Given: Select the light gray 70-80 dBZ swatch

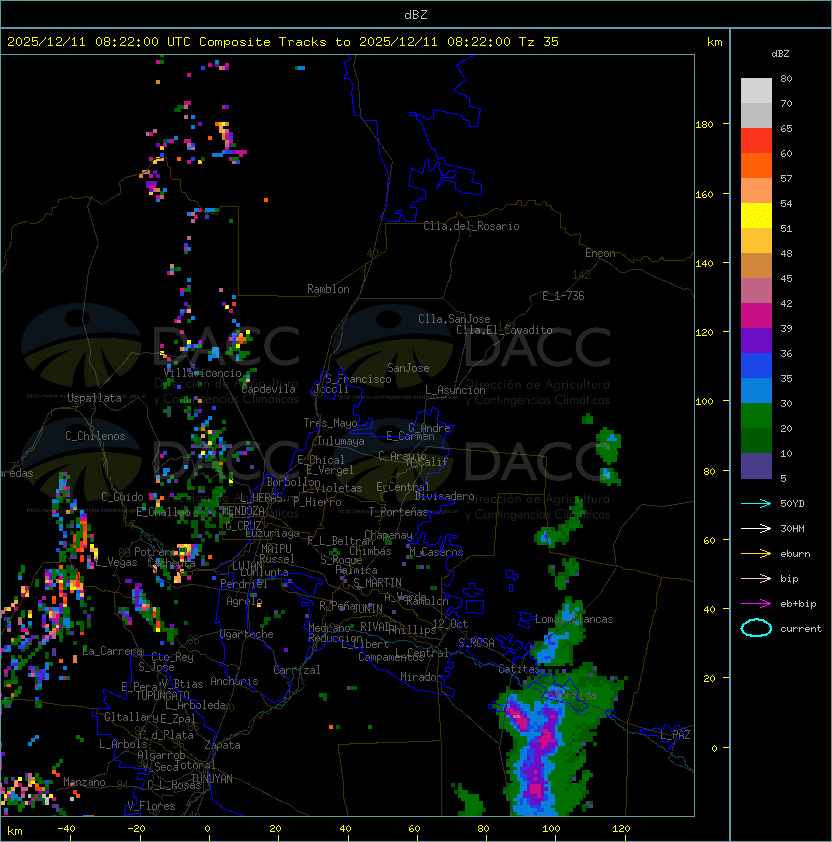Looking at the screenshot, I should coord(756,90).
